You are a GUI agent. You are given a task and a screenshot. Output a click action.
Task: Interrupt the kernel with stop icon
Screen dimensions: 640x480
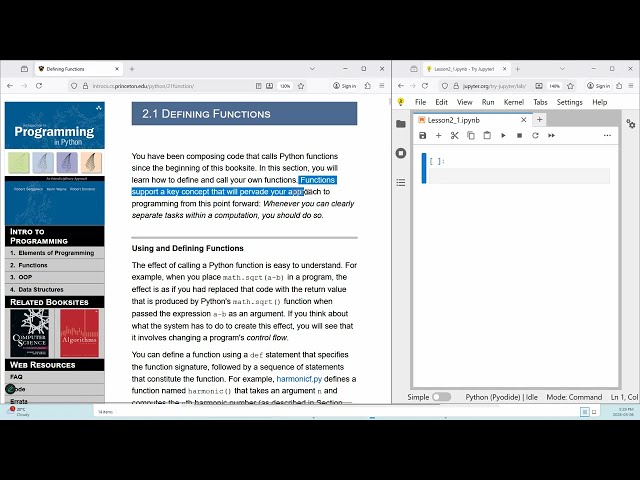click(519, 135)
